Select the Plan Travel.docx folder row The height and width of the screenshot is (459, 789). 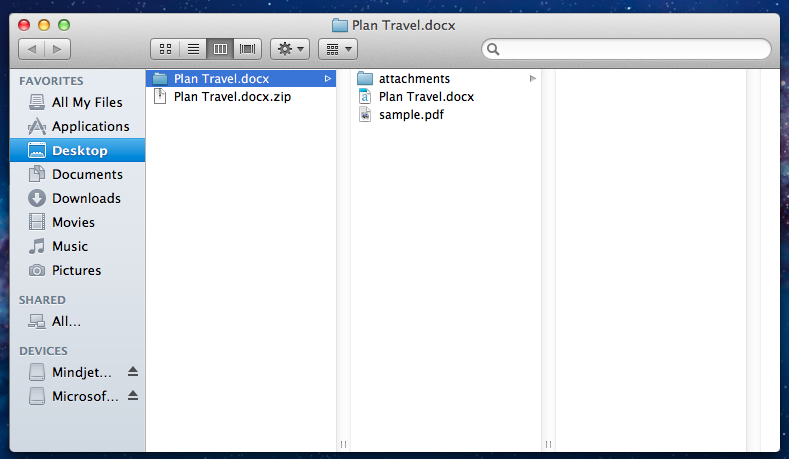pos(241,79)
